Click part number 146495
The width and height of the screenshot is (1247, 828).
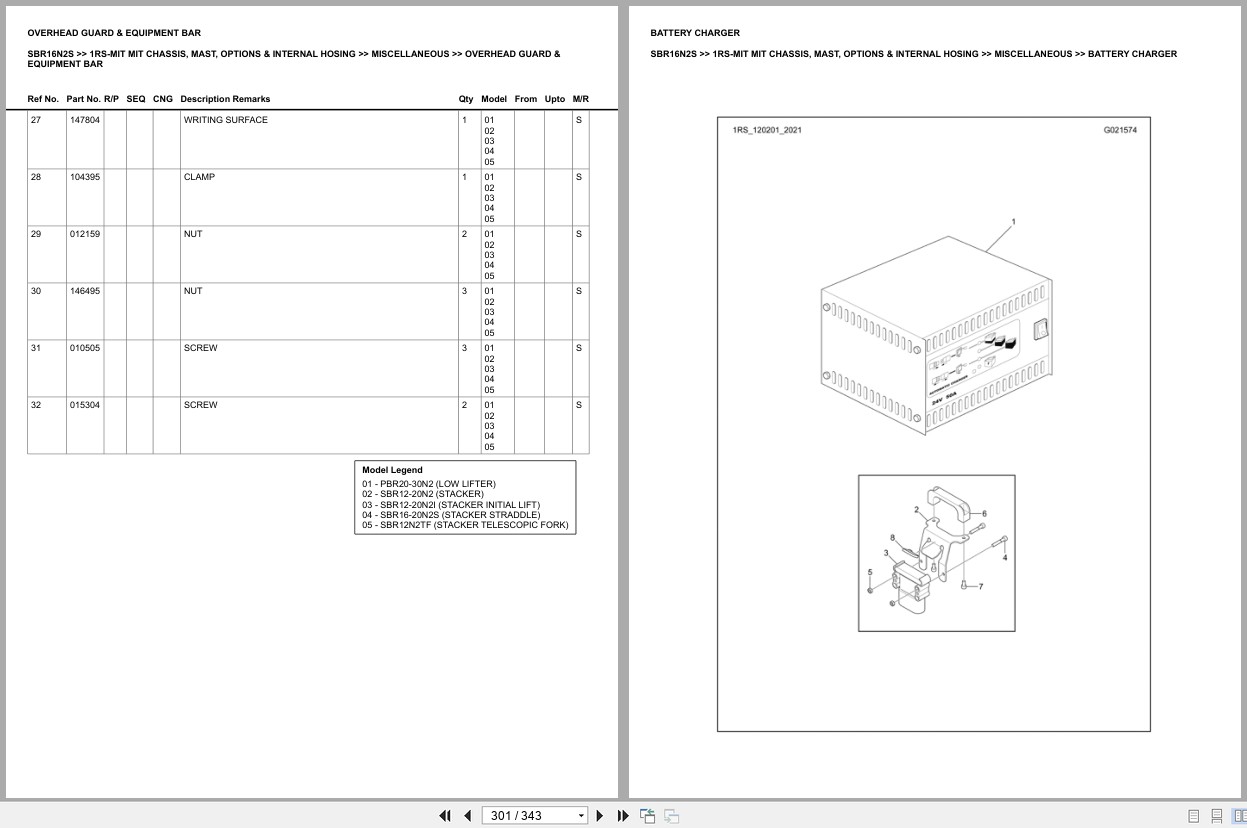pos(84,291)
